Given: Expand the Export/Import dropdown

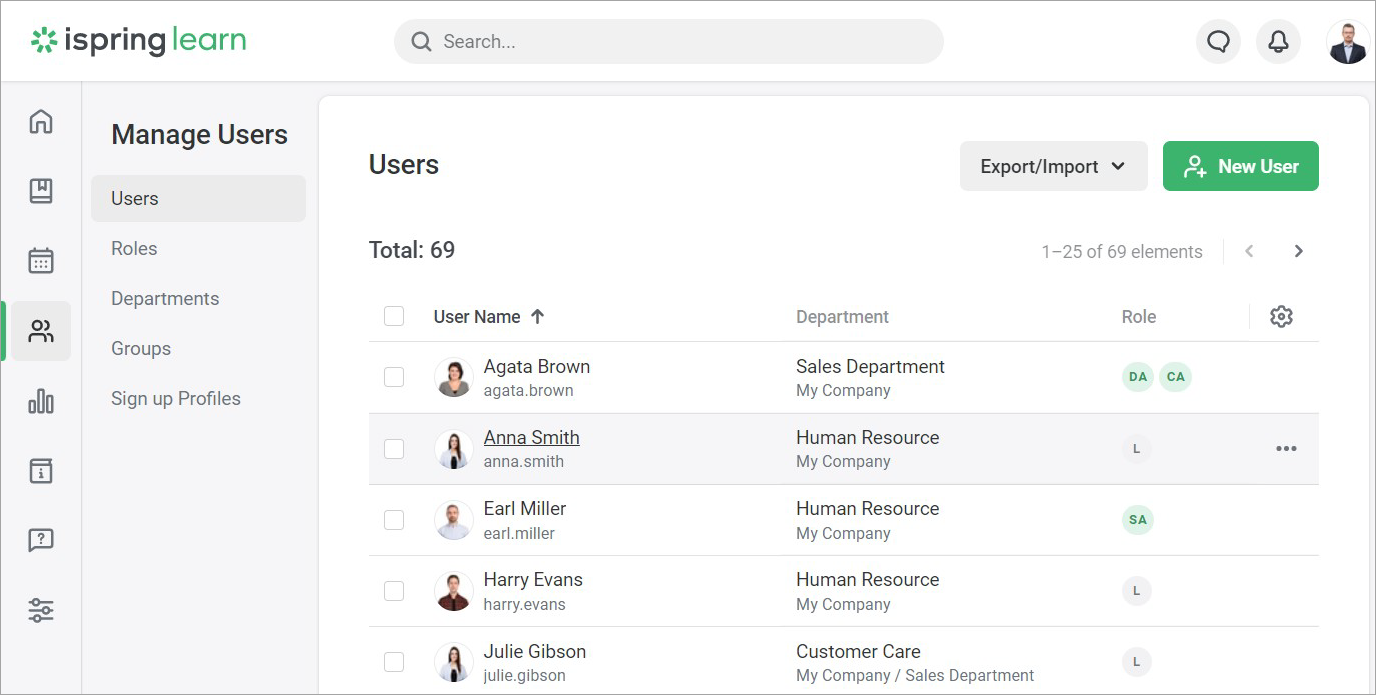Looking at the screenshot, I should point(1053,166).
